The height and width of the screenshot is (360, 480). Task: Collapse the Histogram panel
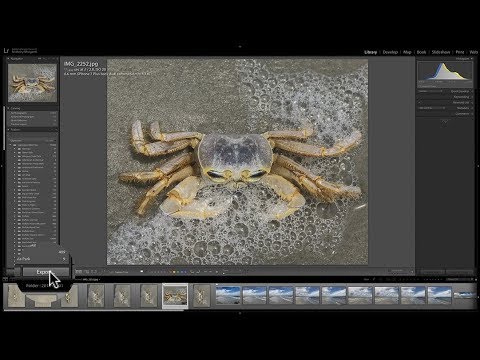point(472,59)
